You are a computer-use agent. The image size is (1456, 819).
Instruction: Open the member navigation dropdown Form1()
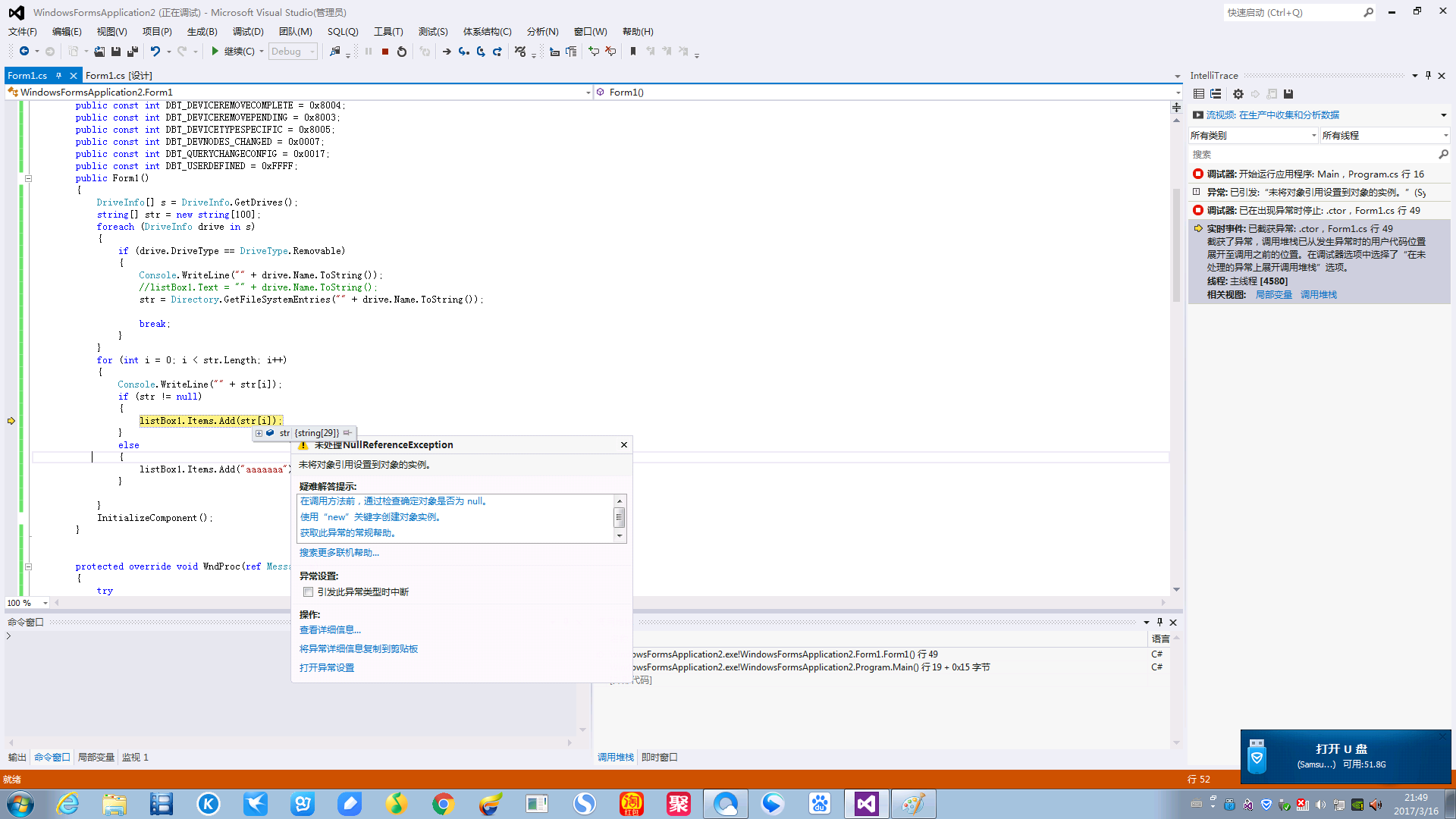[x=888, y=93]
